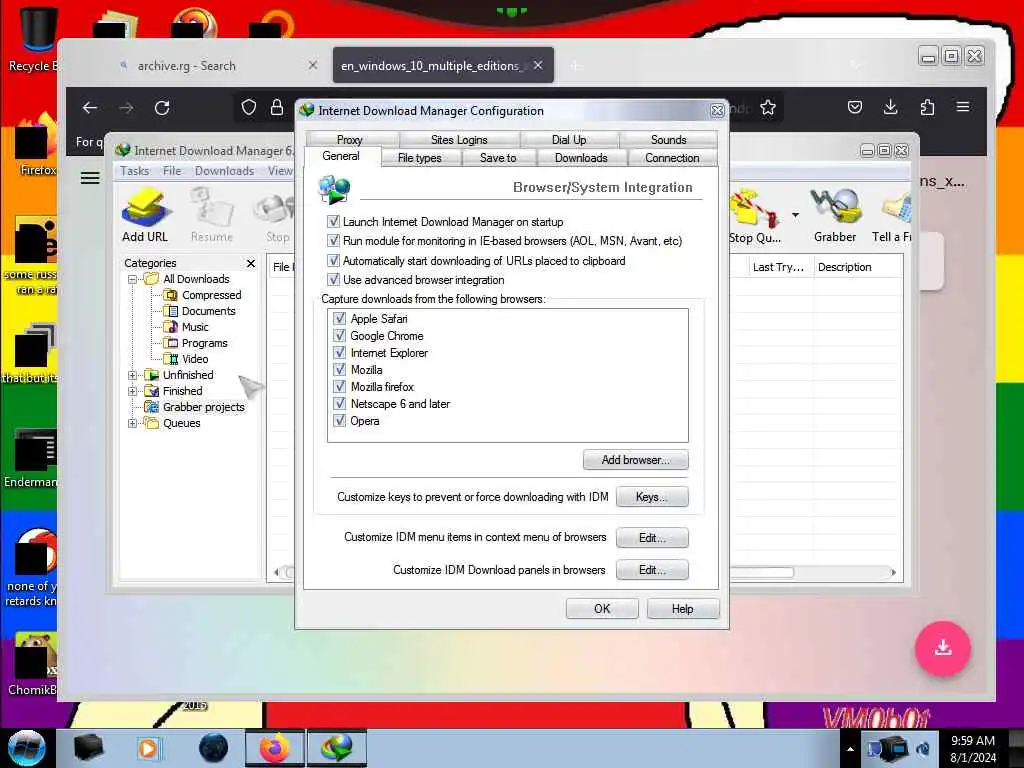Open File menu in IDM
Screen dimensions: 1024x768
[172, 171]
